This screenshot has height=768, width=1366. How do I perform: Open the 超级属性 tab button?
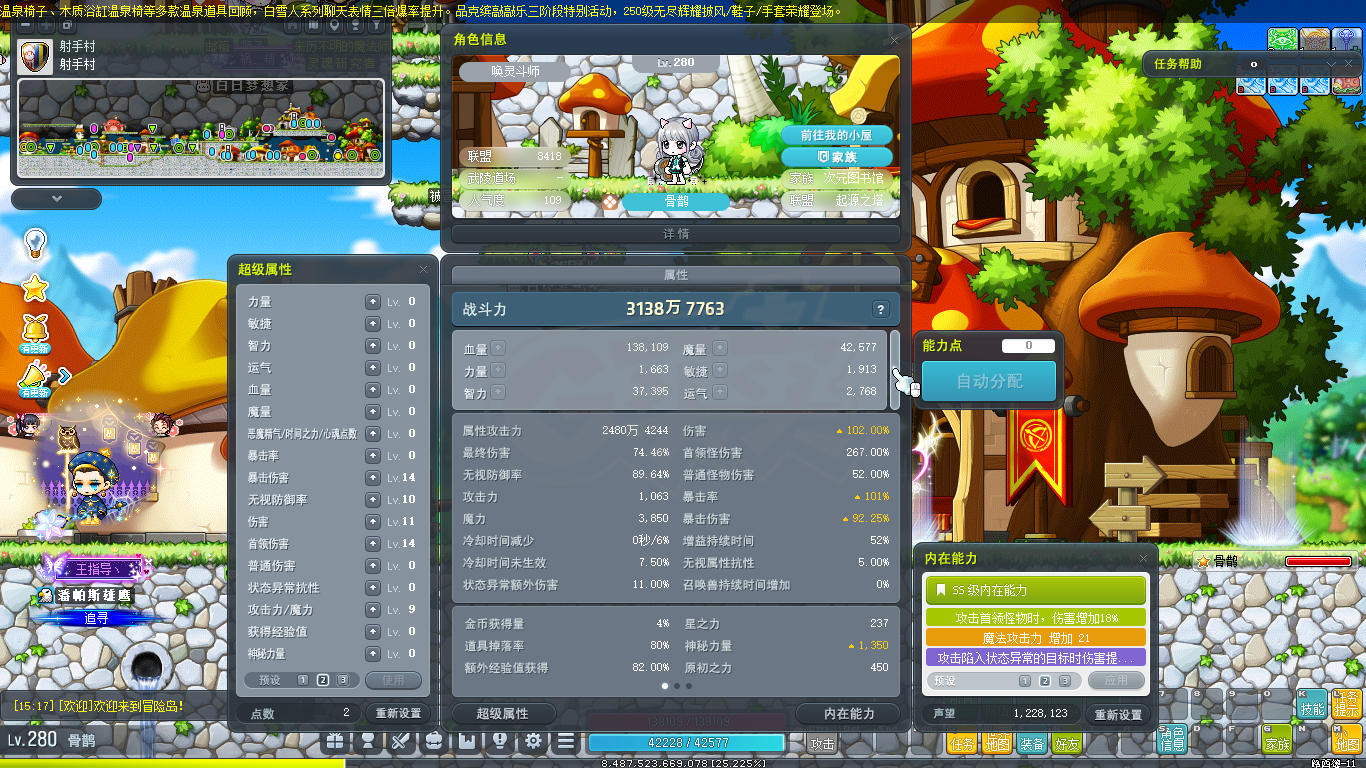pos(503,713)
